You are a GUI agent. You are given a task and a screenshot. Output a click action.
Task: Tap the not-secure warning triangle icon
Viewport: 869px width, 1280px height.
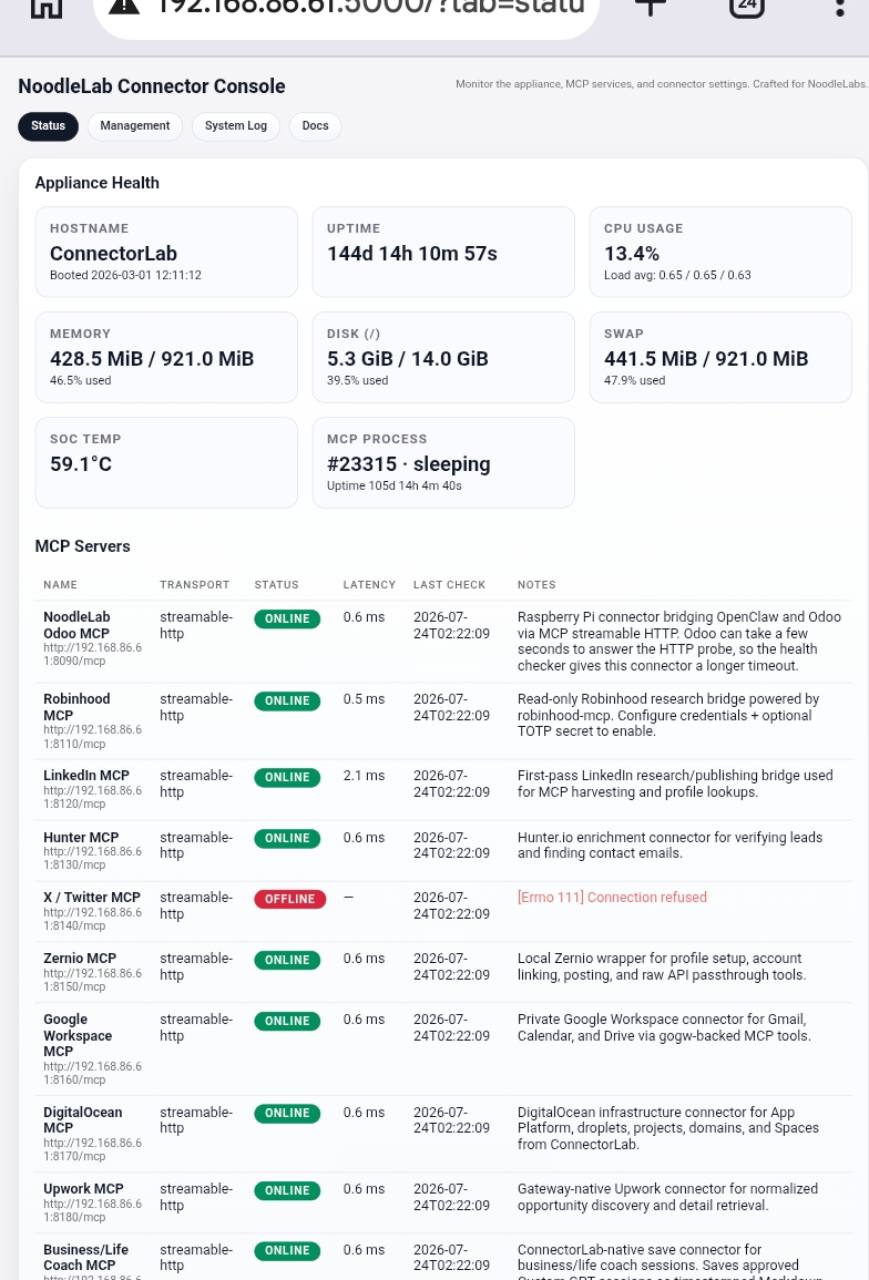coord(123,6)
